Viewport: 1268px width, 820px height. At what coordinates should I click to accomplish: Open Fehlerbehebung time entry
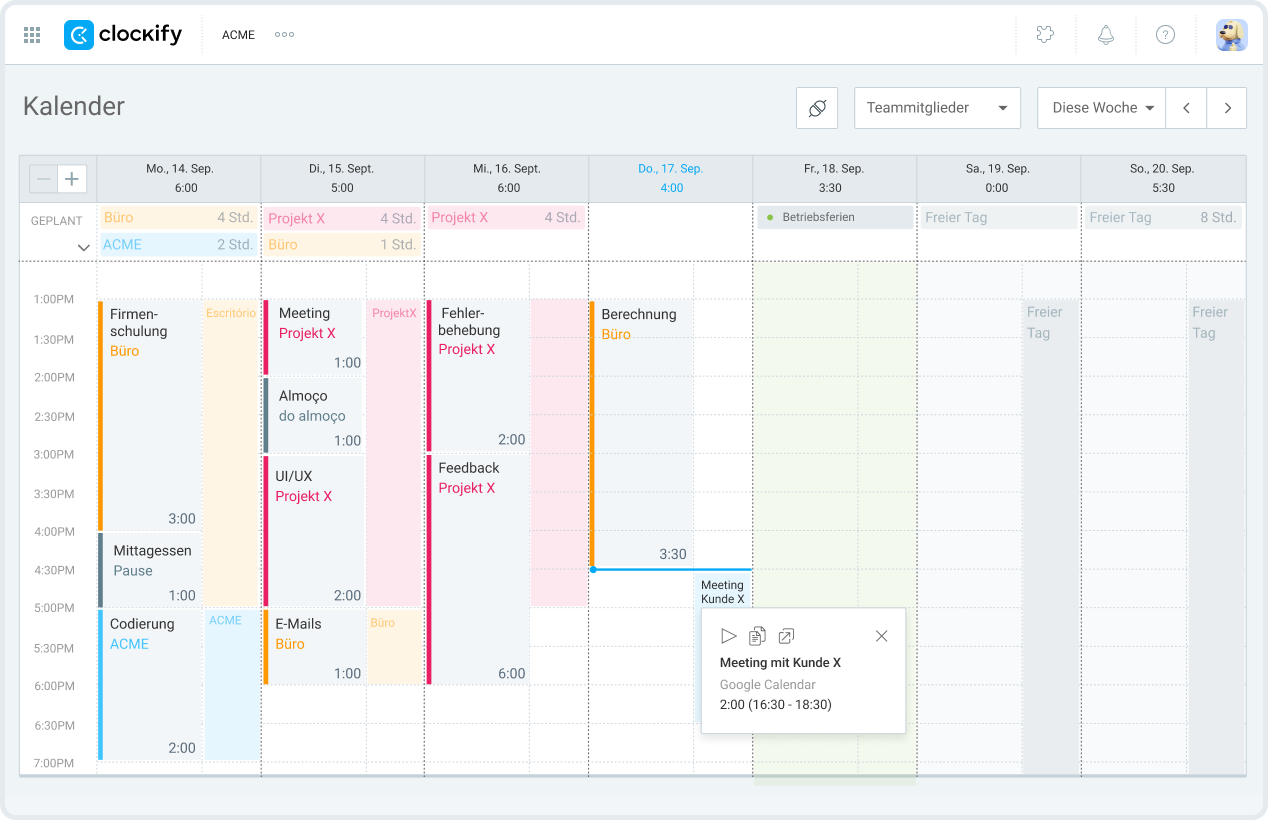[478, 376]
